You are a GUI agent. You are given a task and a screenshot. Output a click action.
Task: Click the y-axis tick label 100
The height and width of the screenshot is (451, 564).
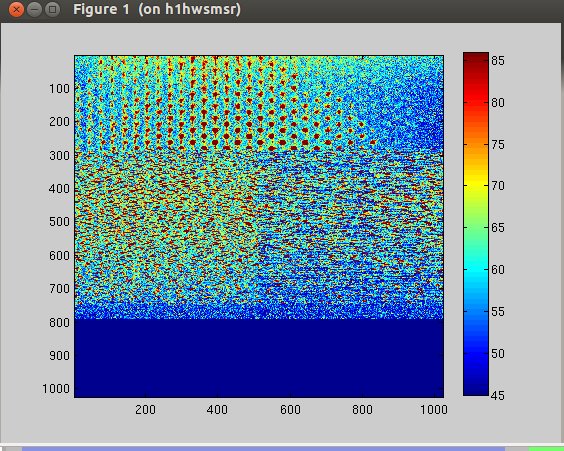click(59, 88)
